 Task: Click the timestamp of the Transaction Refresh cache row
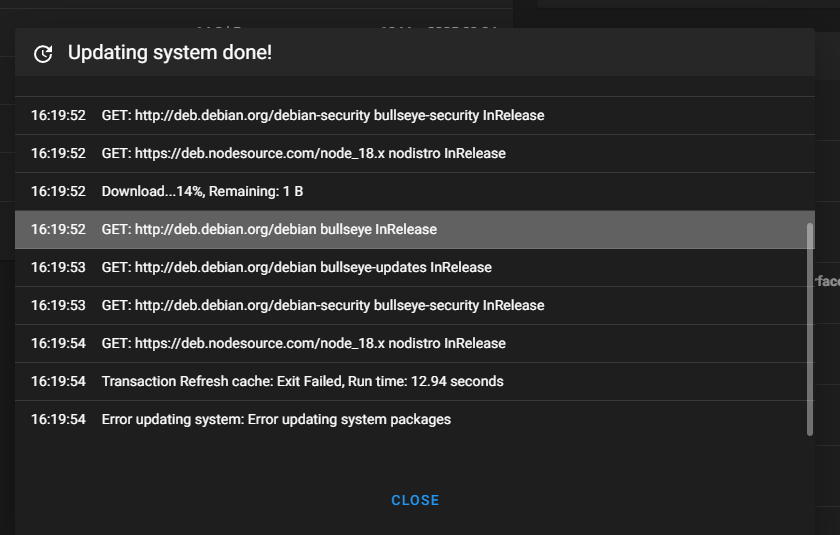pos(58,381)
